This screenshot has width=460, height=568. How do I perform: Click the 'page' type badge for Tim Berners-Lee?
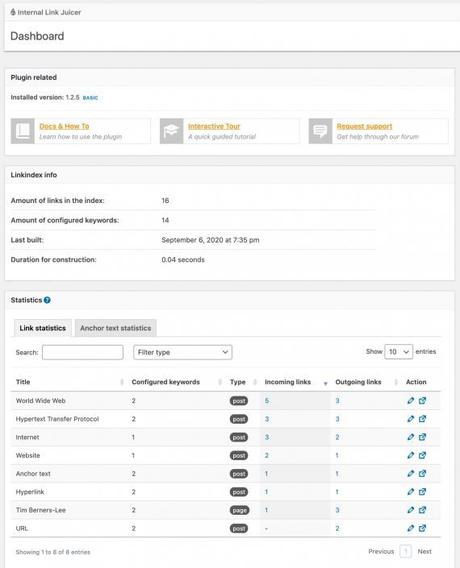point(239,510)
